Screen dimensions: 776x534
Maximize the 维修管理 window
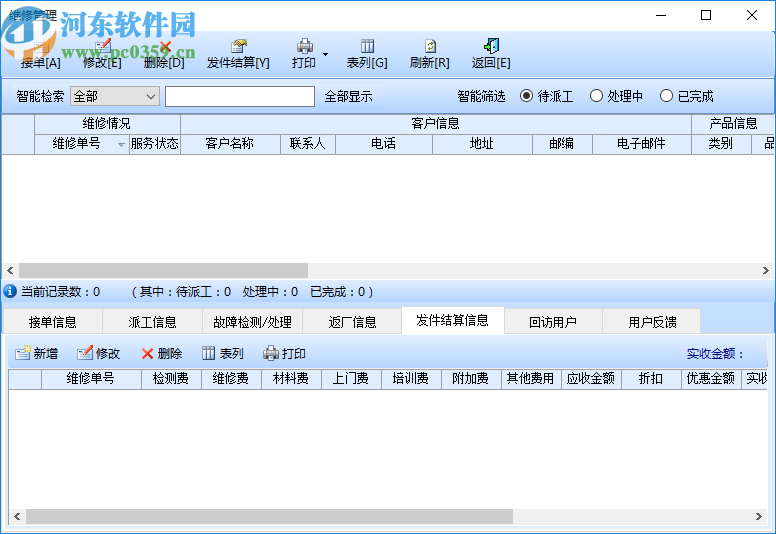click(x=706, y=15)
